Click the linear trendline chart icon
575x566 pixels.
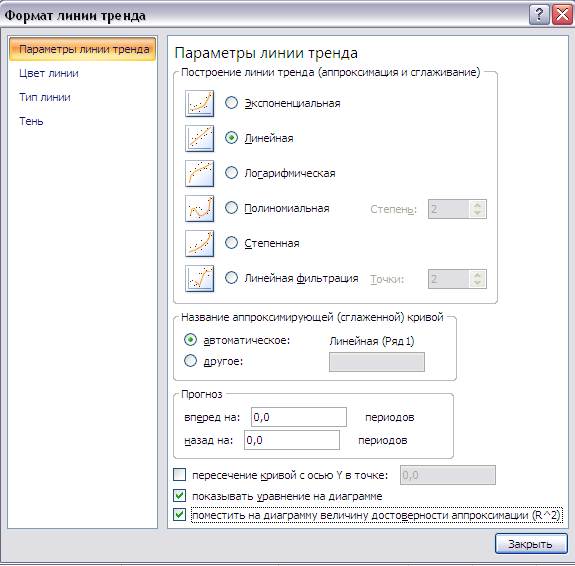point(199,138)
